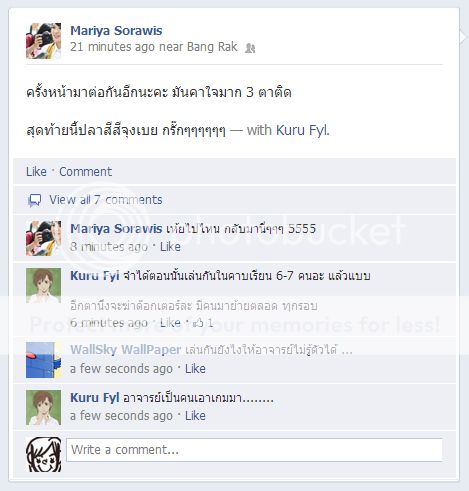This screenshot has width=469, height=491.
Task: Like the post by Mariya Sorawis
Action: pos(36,172)
